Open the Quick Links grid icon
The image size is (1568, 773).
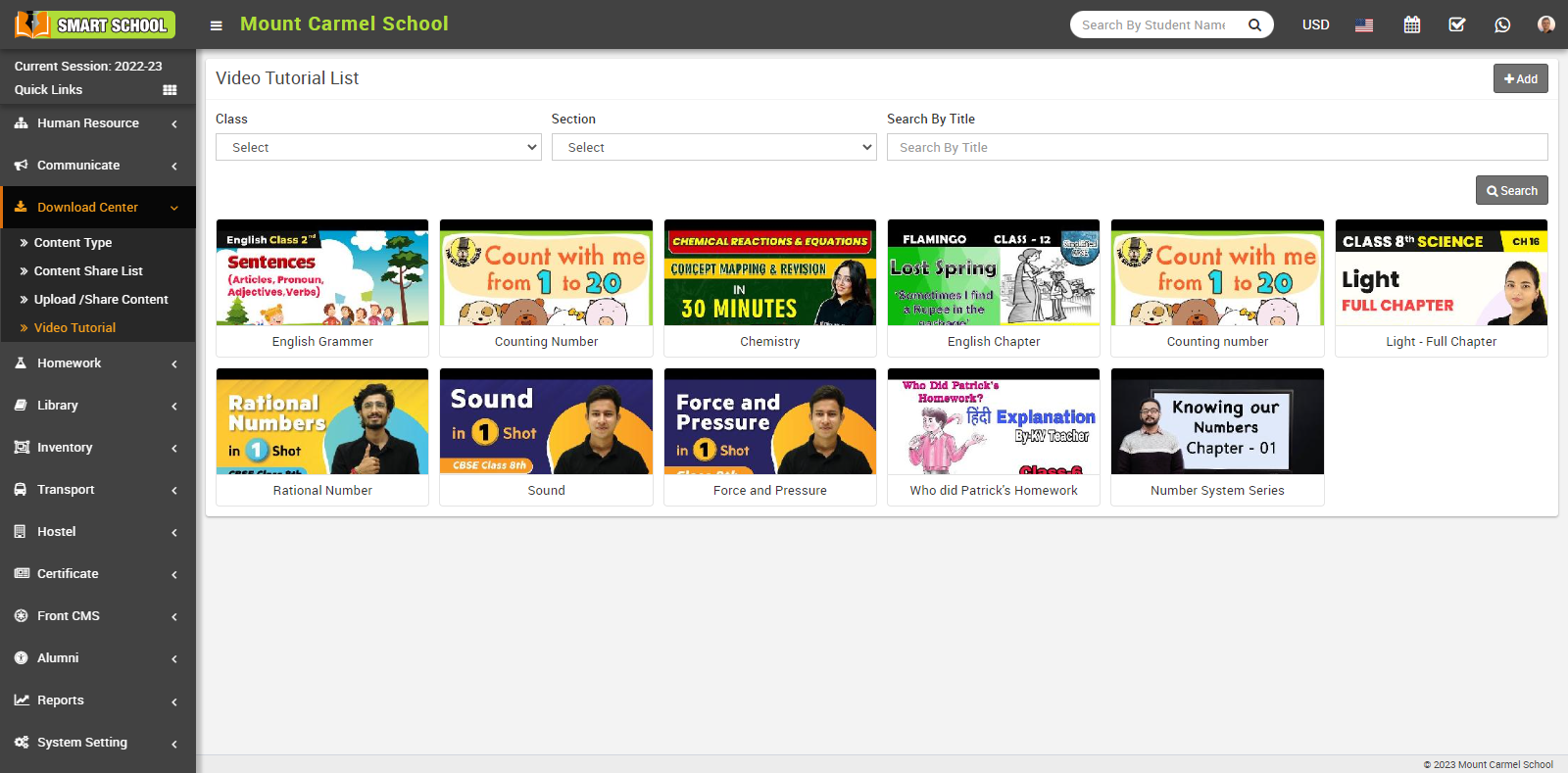(x=170, y=90)
